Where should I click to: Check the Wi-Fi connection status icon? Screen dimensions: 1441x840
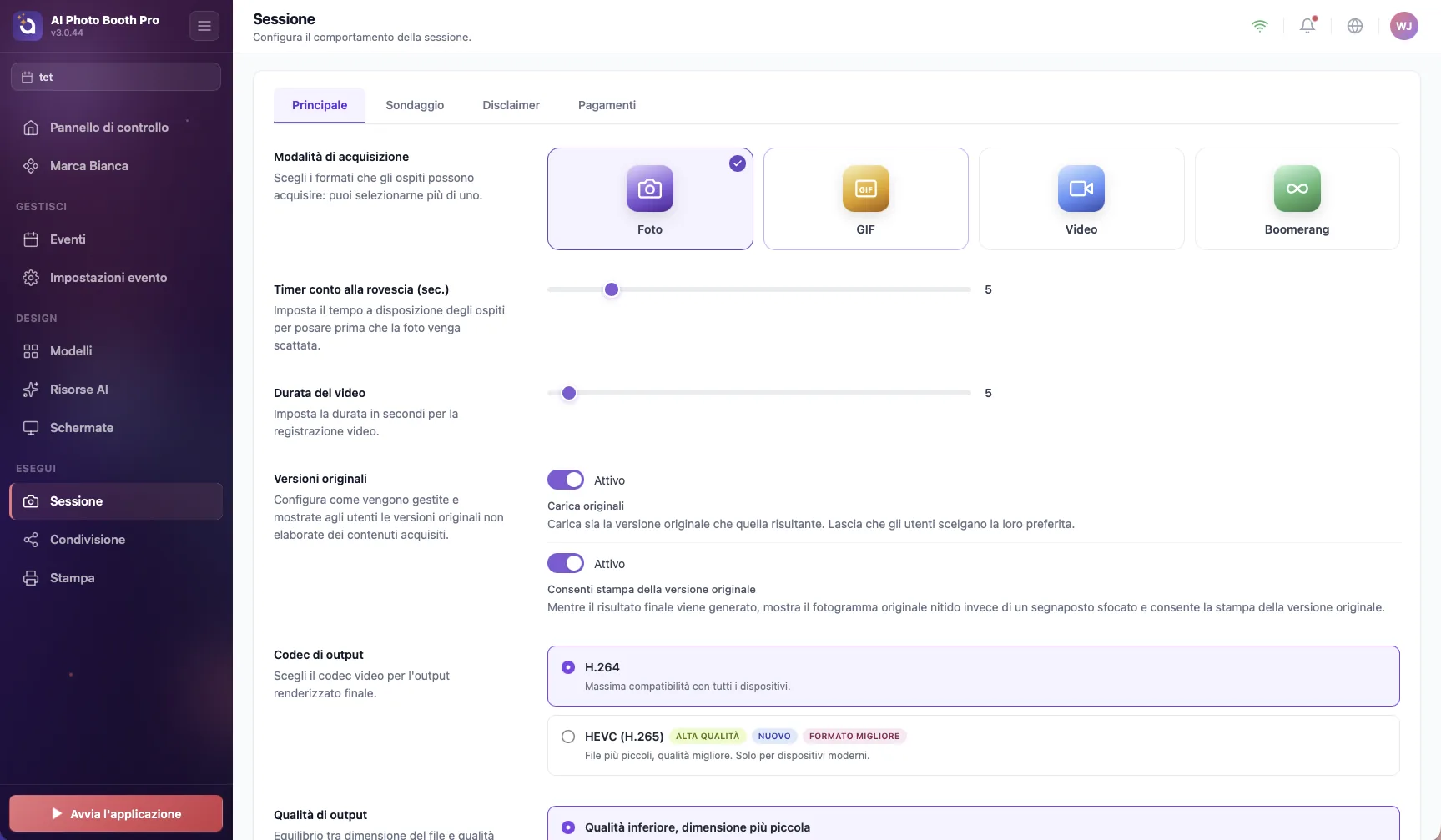1260,26
